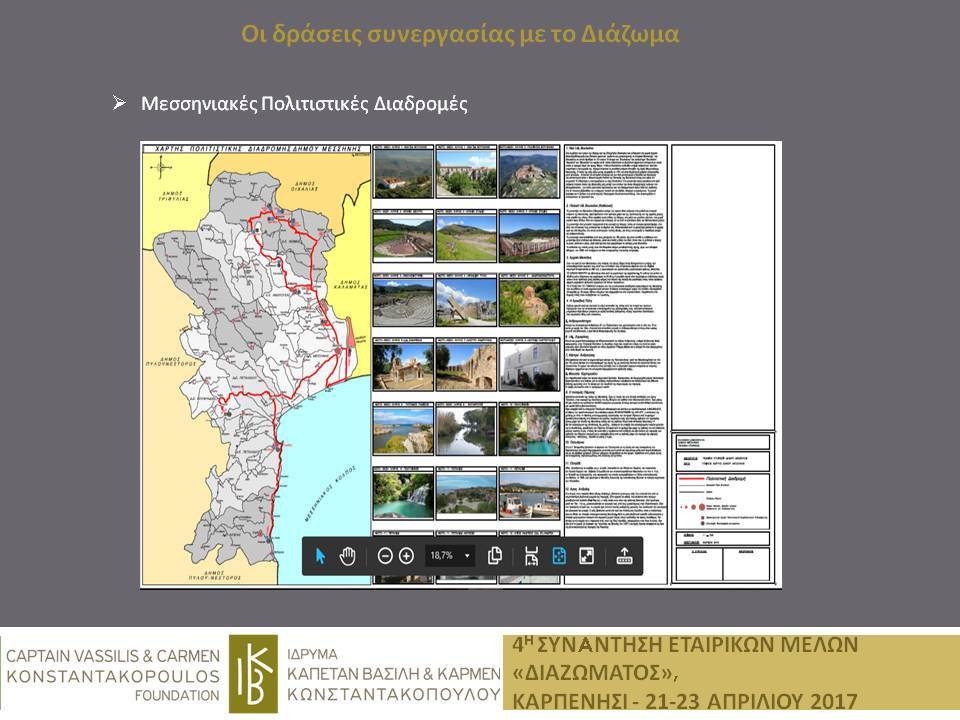Click the zoom out minus button
The height and width of the screenshot is (720, 960).
pyautogui.click(x=384, y=556)
